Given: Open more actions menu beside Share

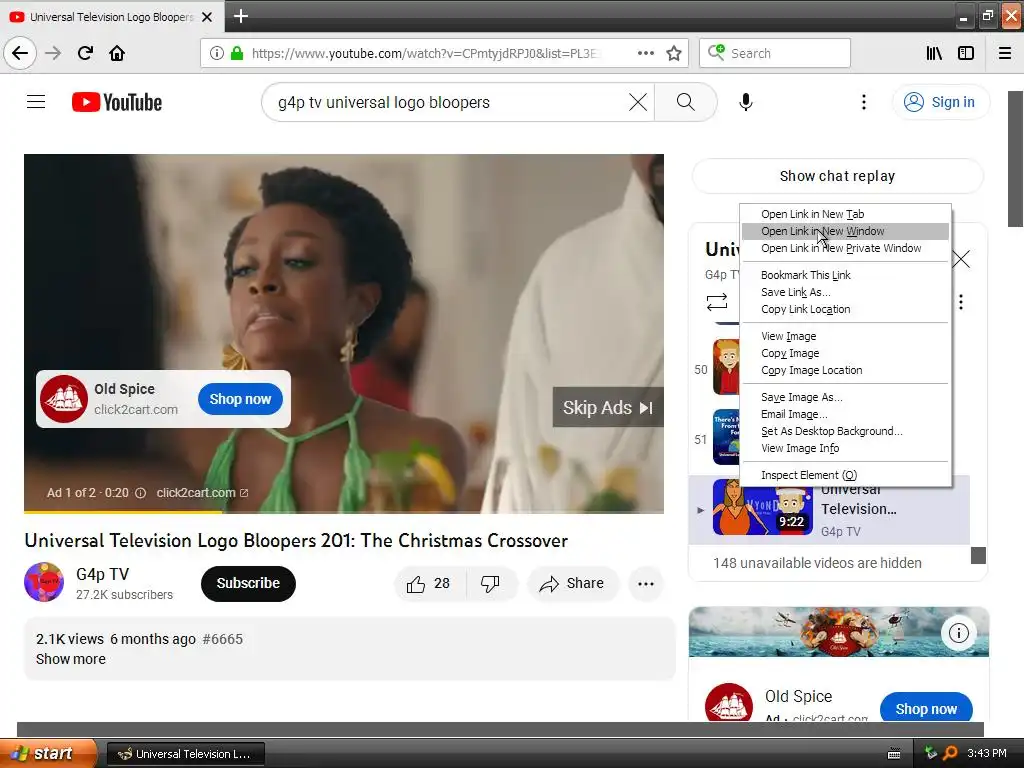Looking at the screenshot, I should coord(646,583).
